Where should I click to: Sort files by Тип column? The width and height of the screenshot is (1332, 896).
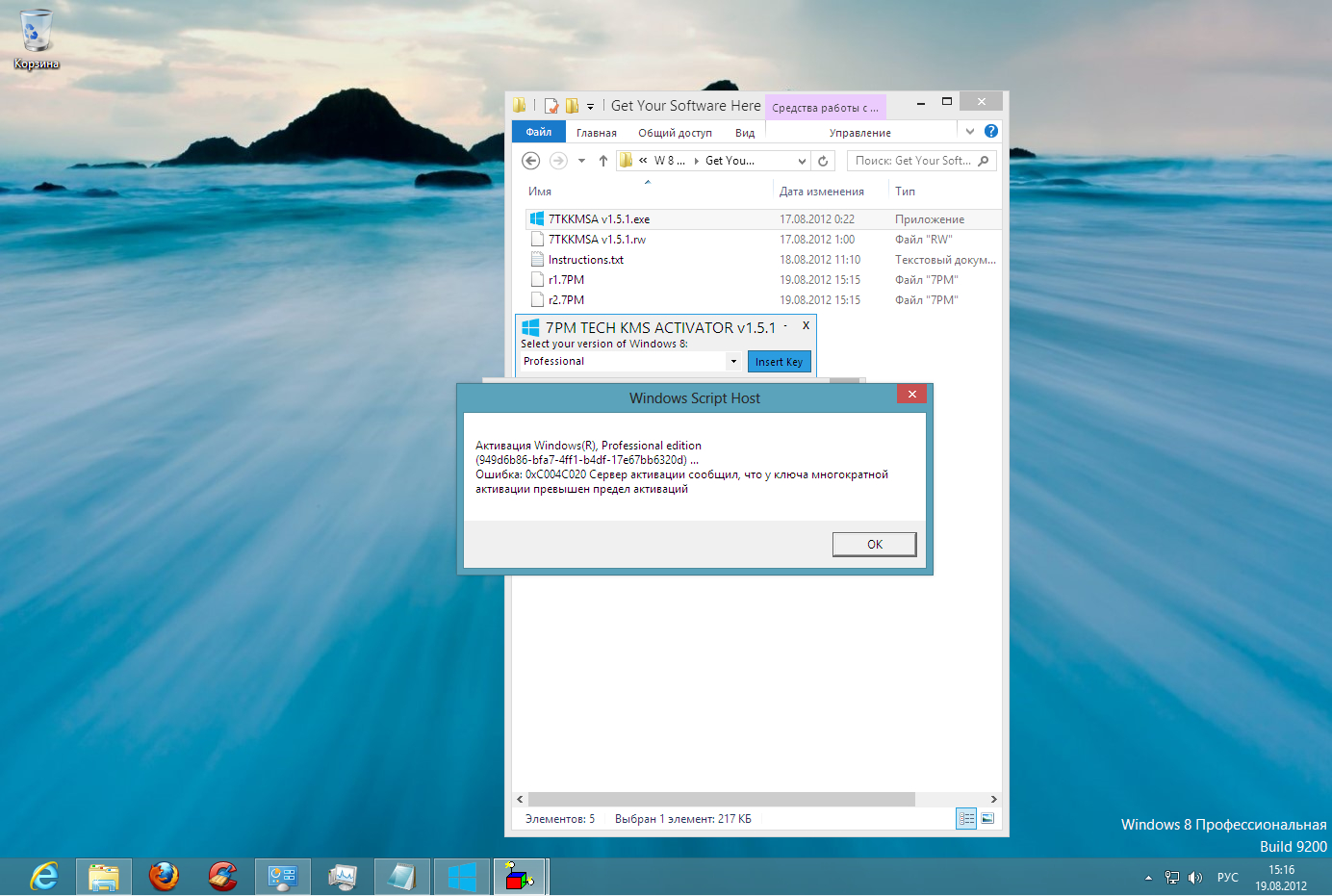tap(905, 192)
